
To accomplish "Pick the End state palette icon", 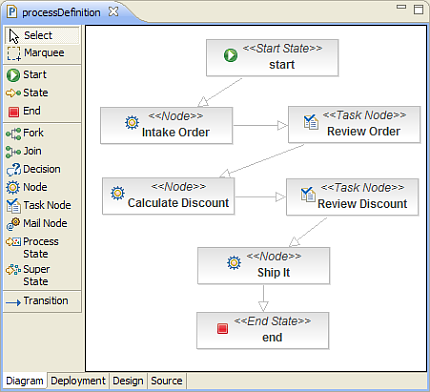I will 14,112.
